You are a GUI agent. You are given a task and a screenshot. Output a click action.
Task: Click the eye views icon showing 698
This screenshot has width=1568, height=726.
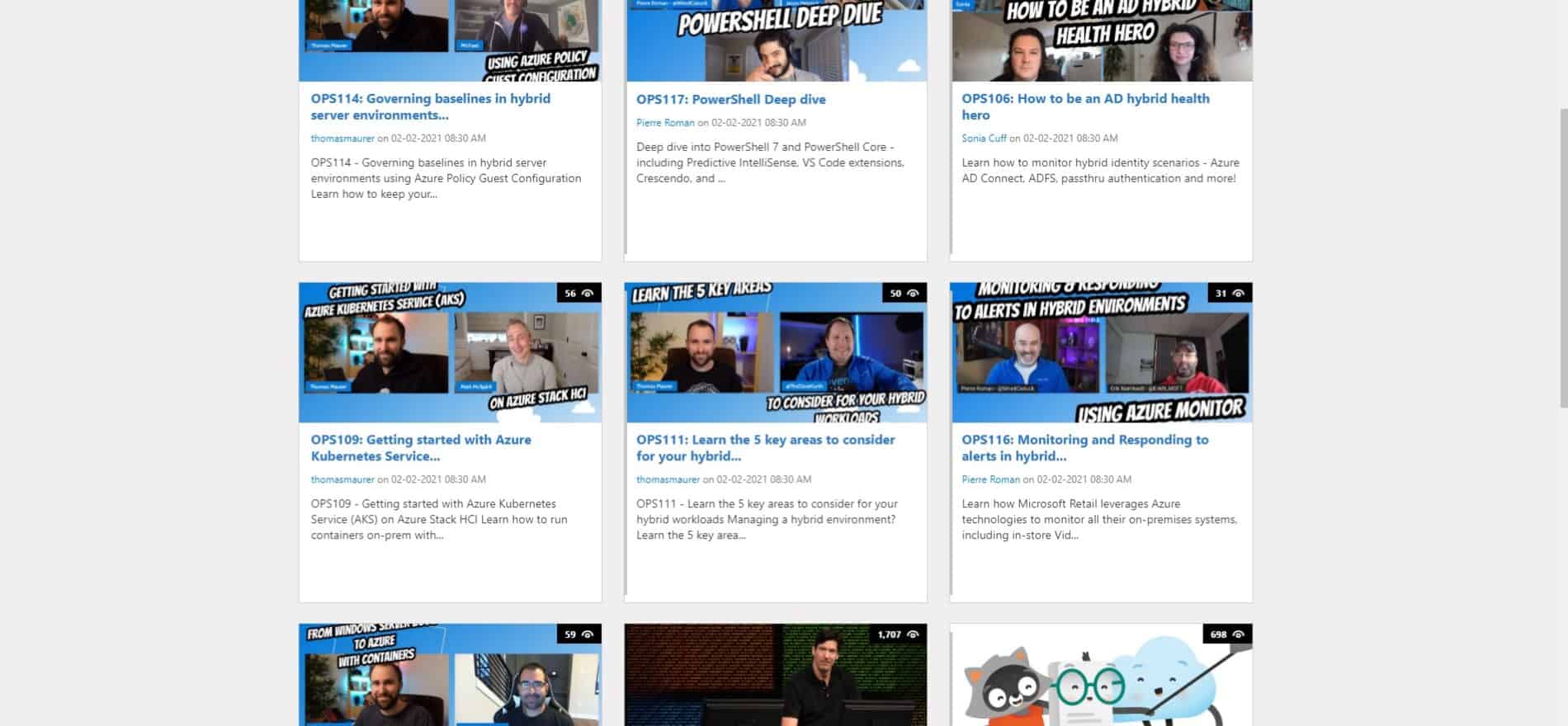tap(1238, 634)
